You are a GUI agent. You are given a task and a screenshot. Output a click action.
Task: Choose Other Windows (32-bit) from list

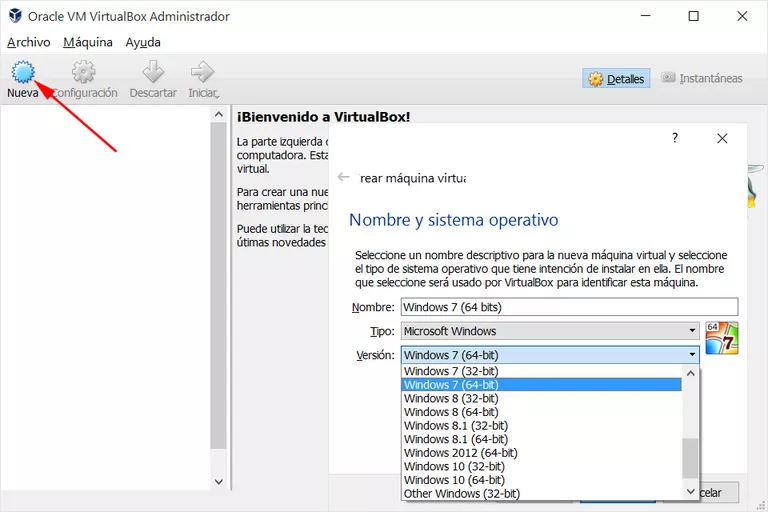pos(541,493)
